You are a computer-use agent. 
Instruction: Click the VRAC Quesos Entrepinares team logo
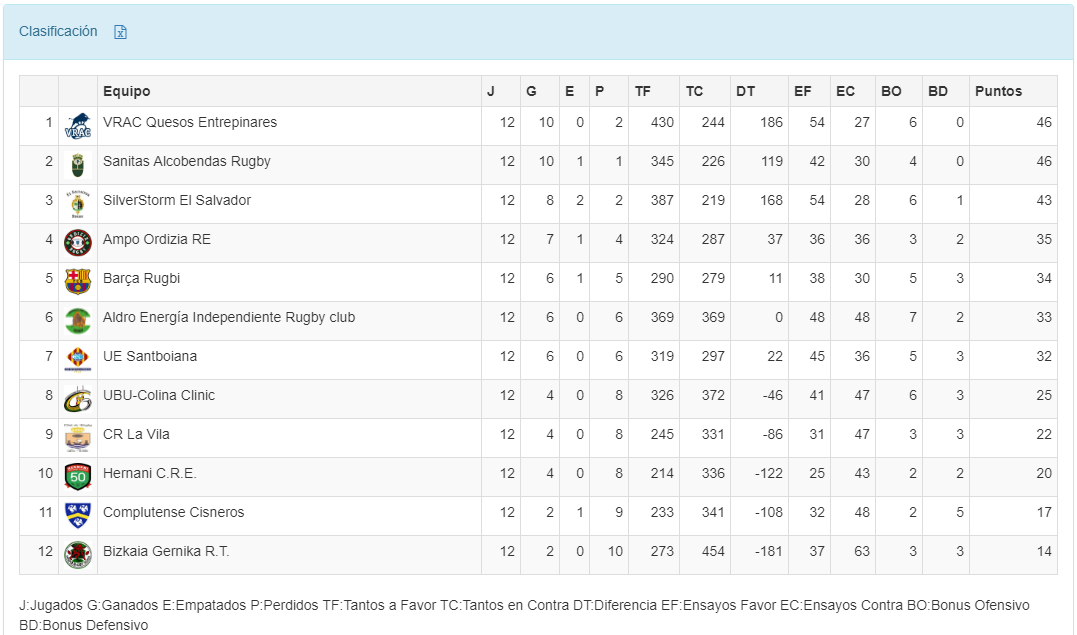pos(77,126)
